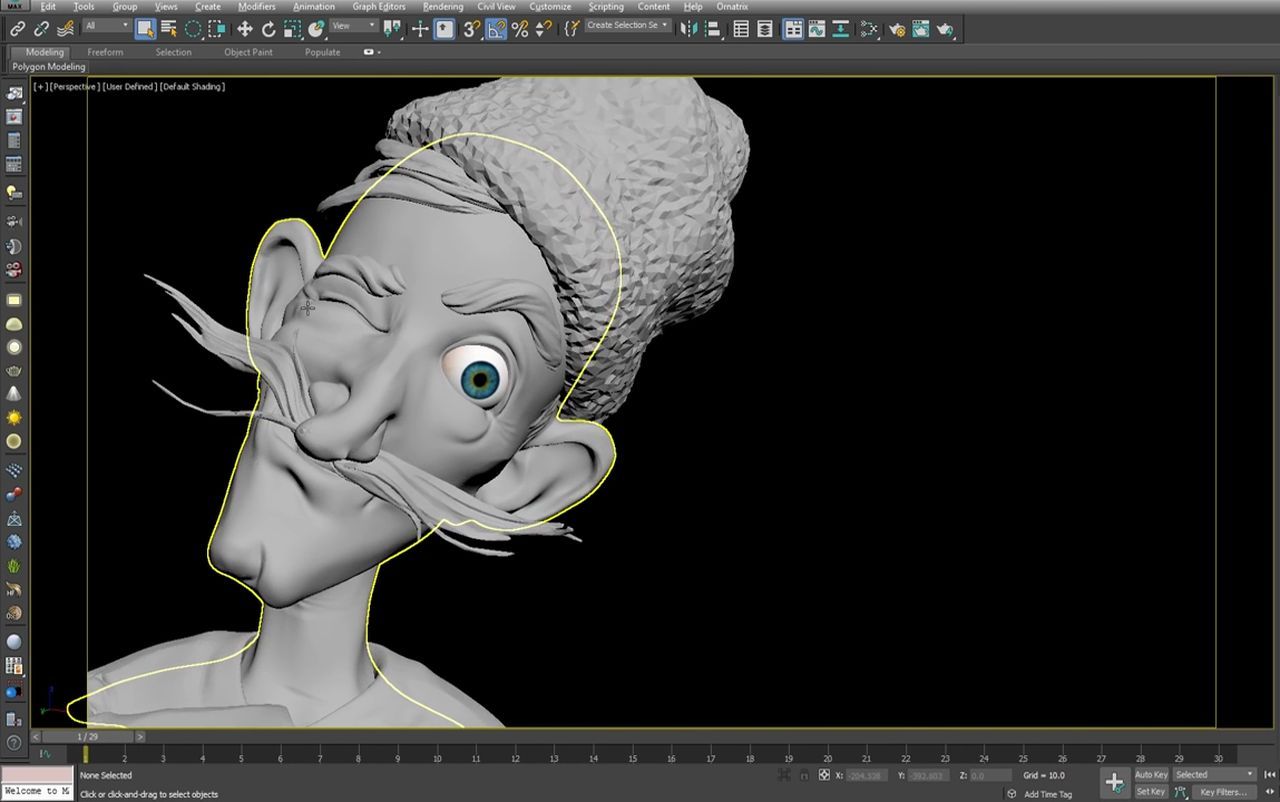This screenshot has width=1280, height=802.
Task: Toggle Angle Snap on
Action: click(x=498, y=28)
